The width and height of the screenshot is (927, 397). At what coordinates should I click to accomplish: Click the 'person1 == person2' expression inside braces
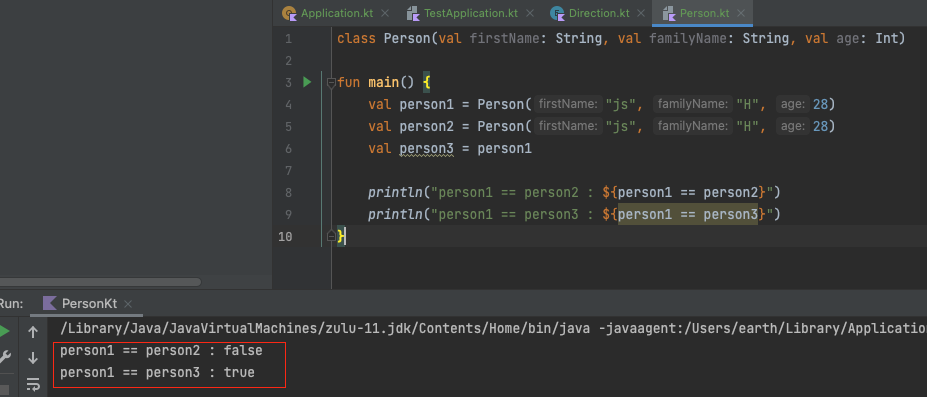coord(688,193)
